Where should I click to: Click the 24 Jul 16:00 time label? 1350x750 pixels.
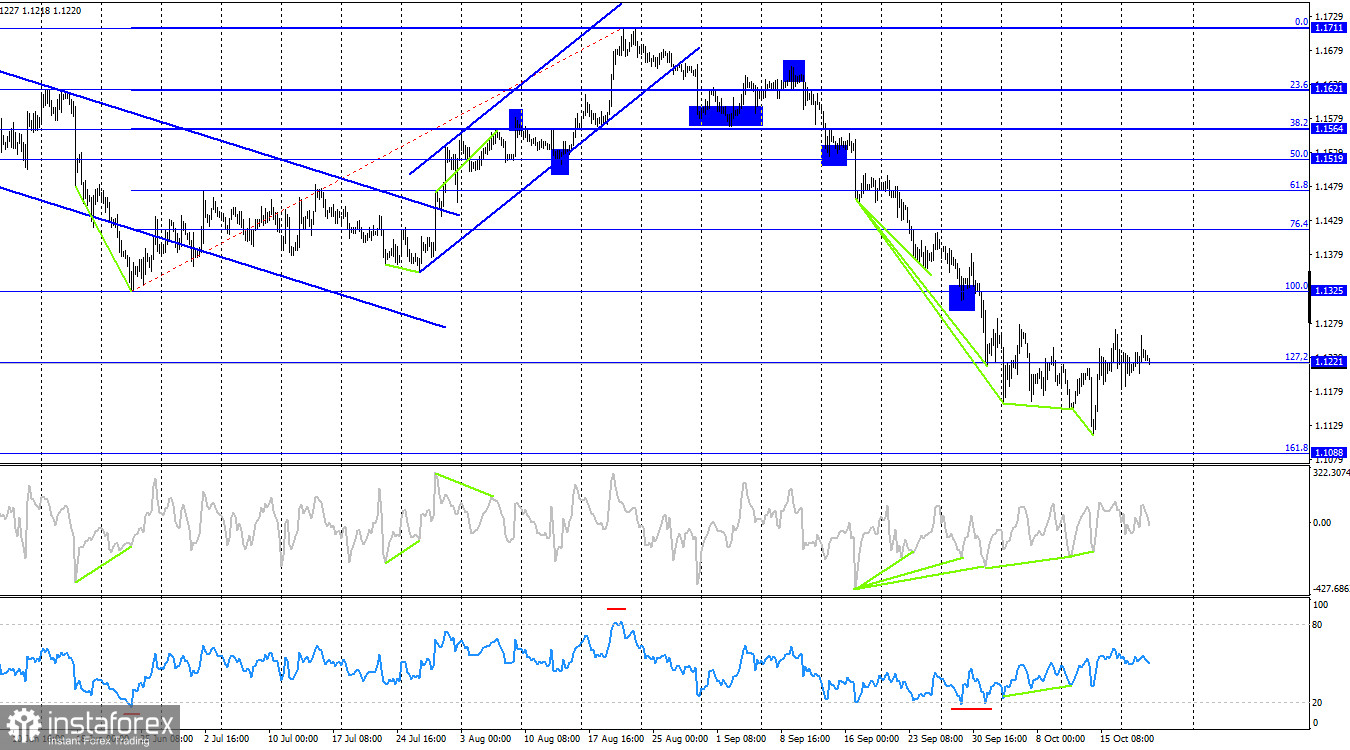[422, 739]
